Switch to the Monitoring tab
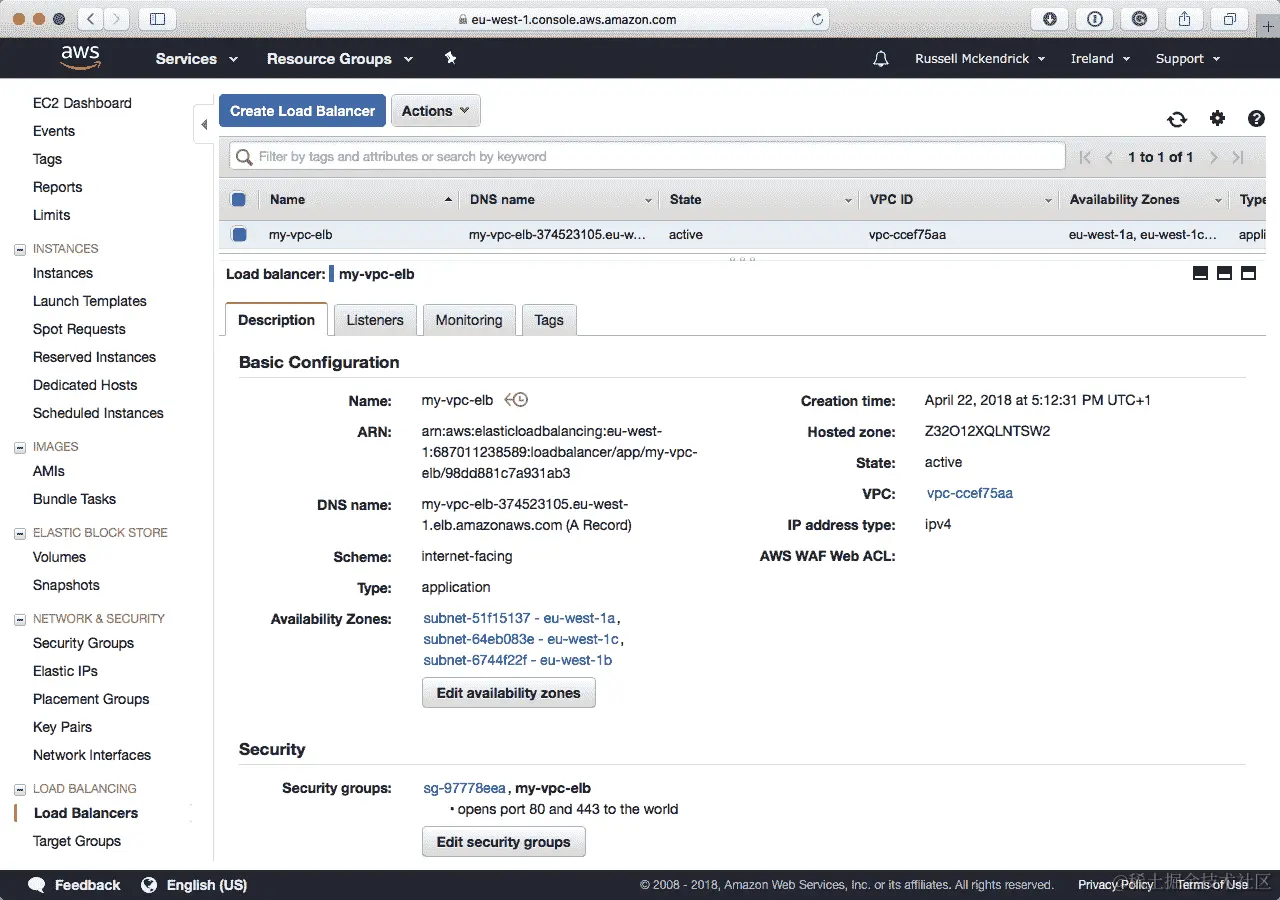The image size is (1280, 900). pos(469,320)
